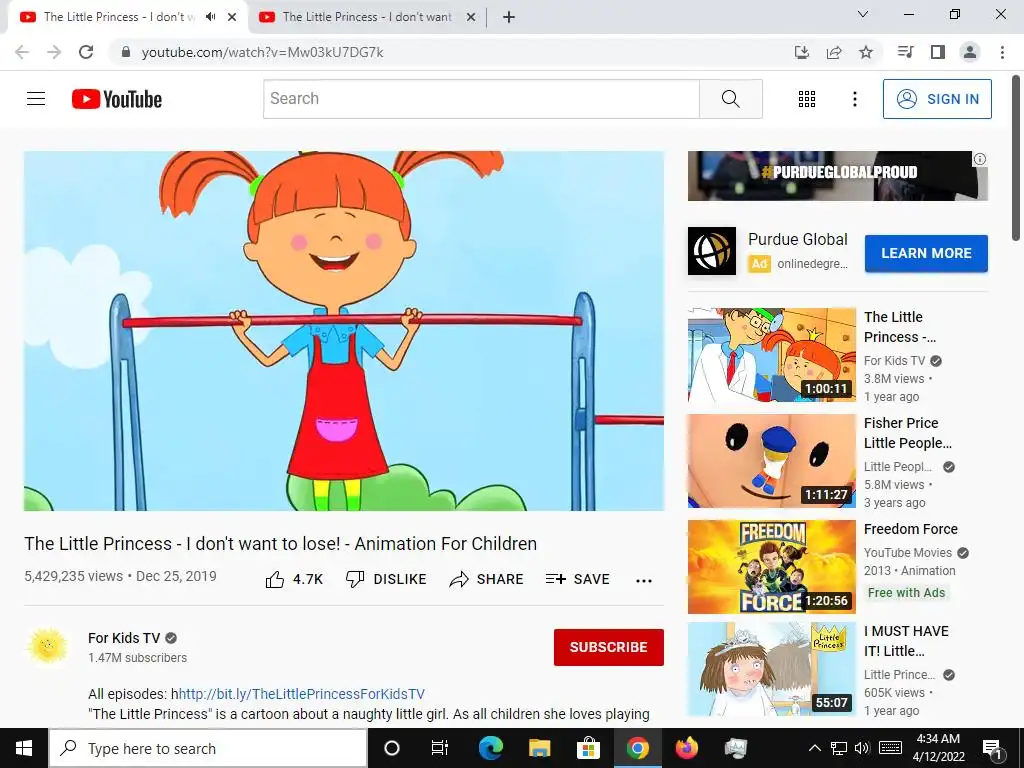Open the YouTube hamburger guide menu
This screenshot has width=1024, height=768.
[36, 99]
